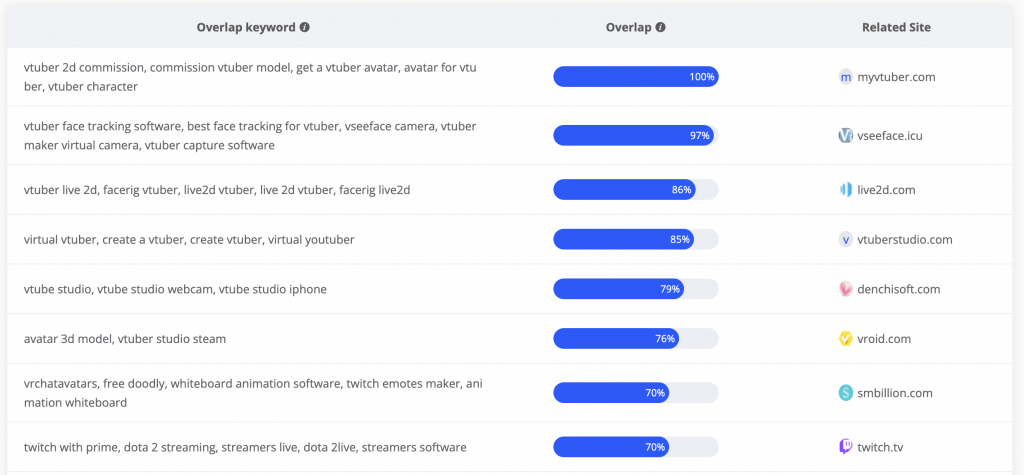The height and width of the screenshot is (475, 1024).
Task: Click the info icon beside Overlap keyword
Action: [304, 27]
